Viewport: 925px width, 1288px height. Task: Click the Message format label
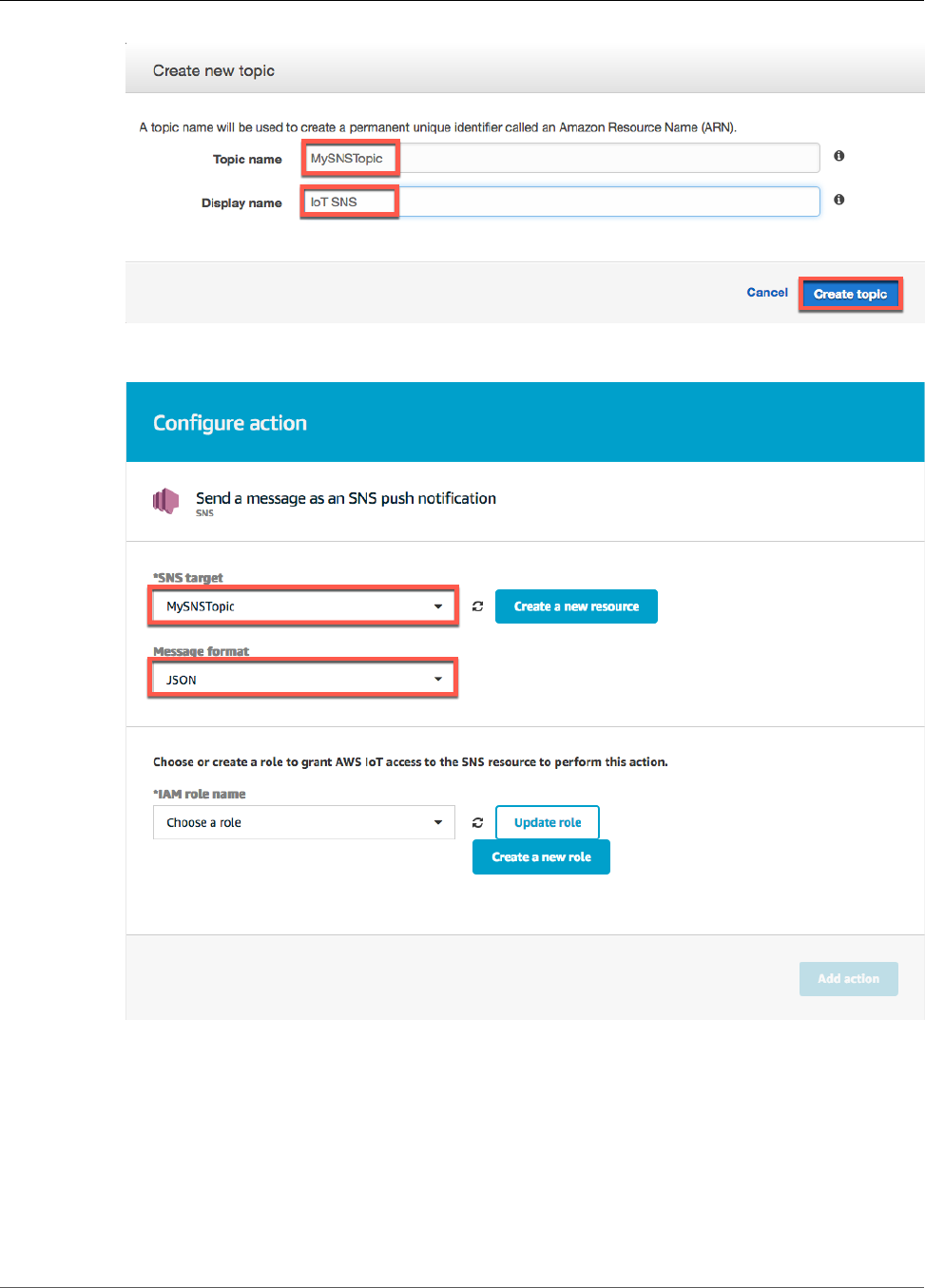point(202,651)
